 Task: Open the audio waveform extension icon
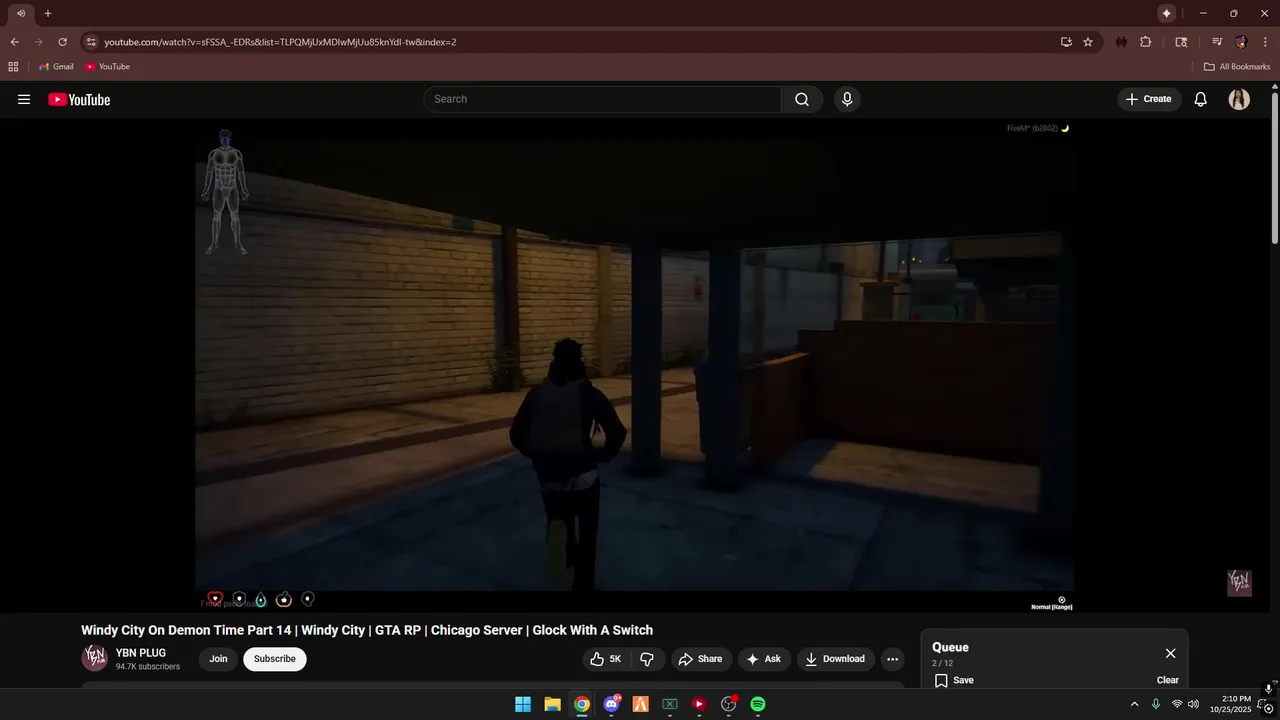tap(1121, 42)
